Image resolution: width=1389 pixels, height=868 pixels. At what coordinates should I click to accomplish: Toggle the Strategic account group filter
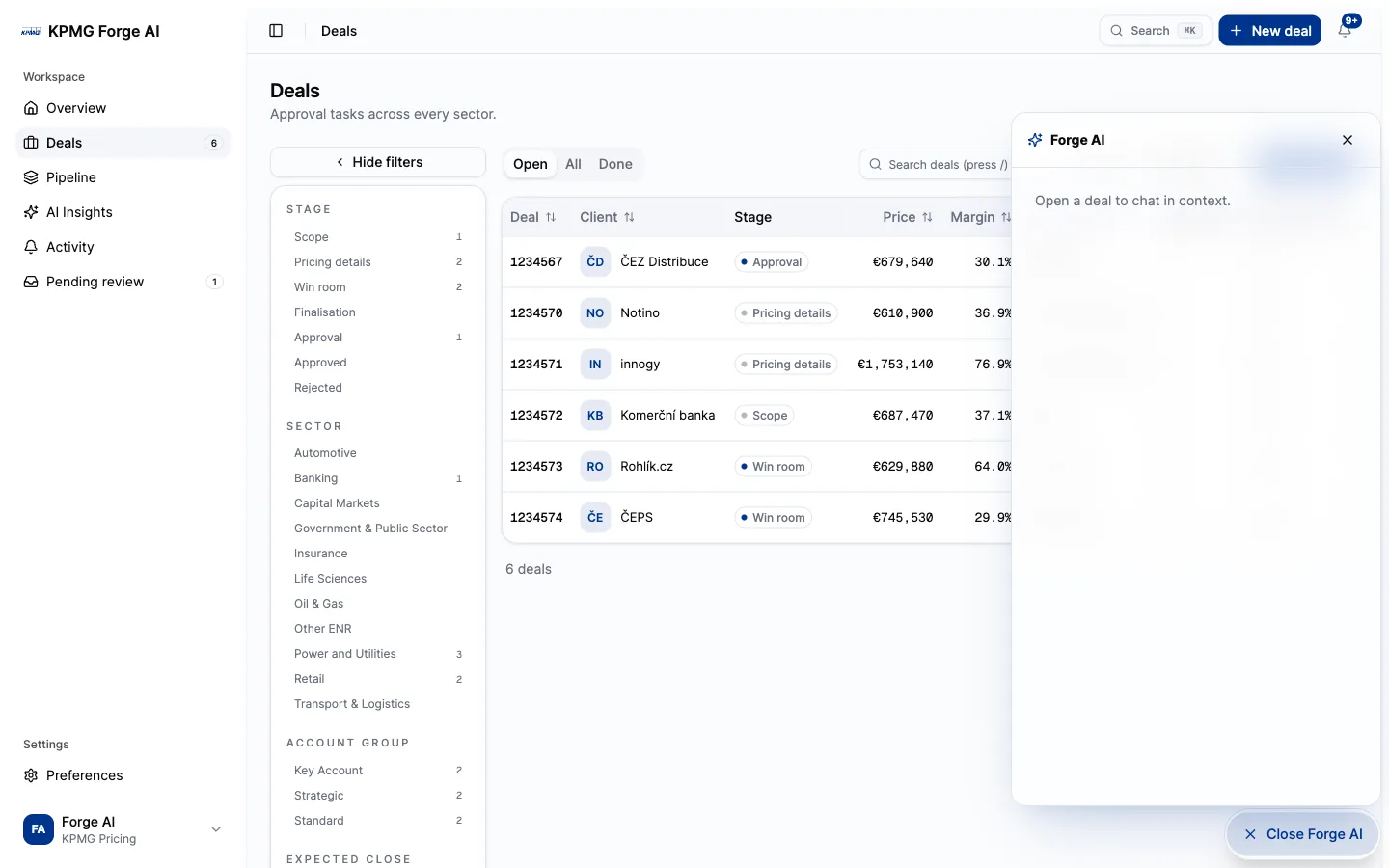[x=378, y=796]
